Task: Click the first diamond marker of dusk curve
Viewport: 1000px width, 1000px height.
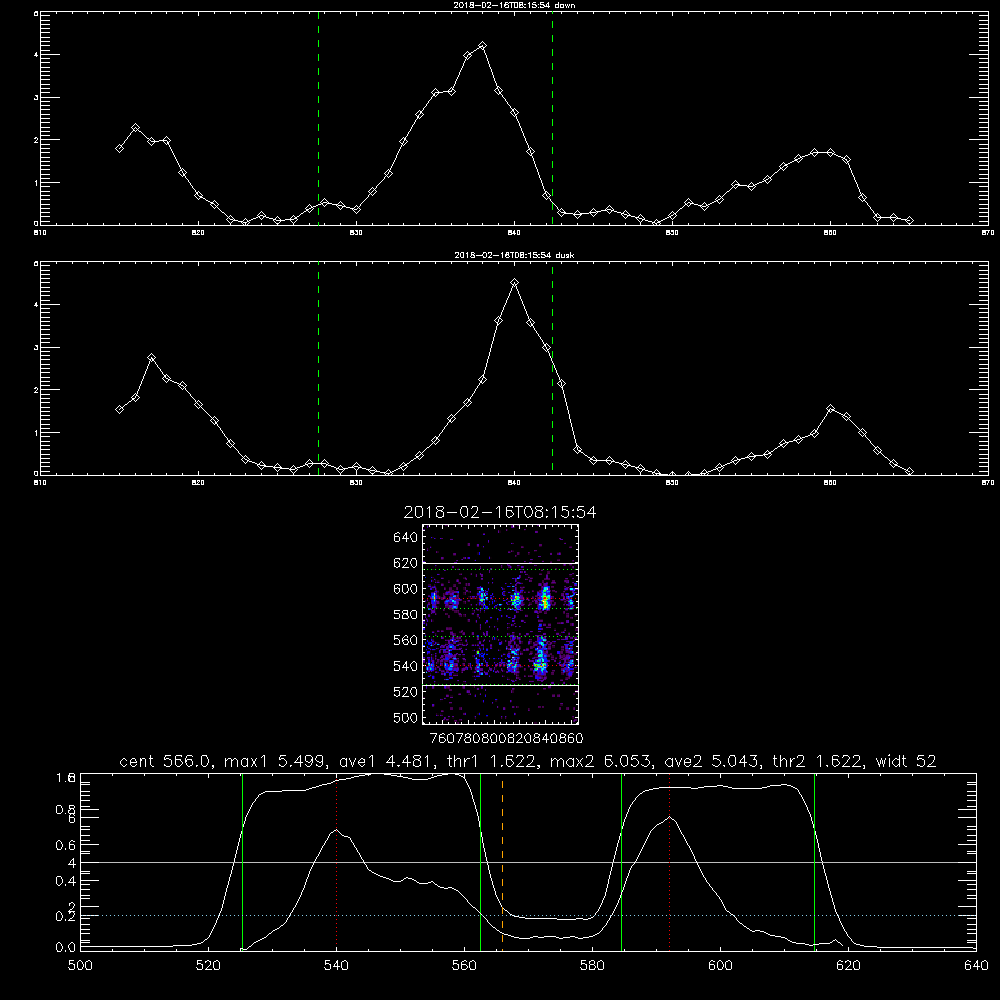Action: tap(119, 409)
